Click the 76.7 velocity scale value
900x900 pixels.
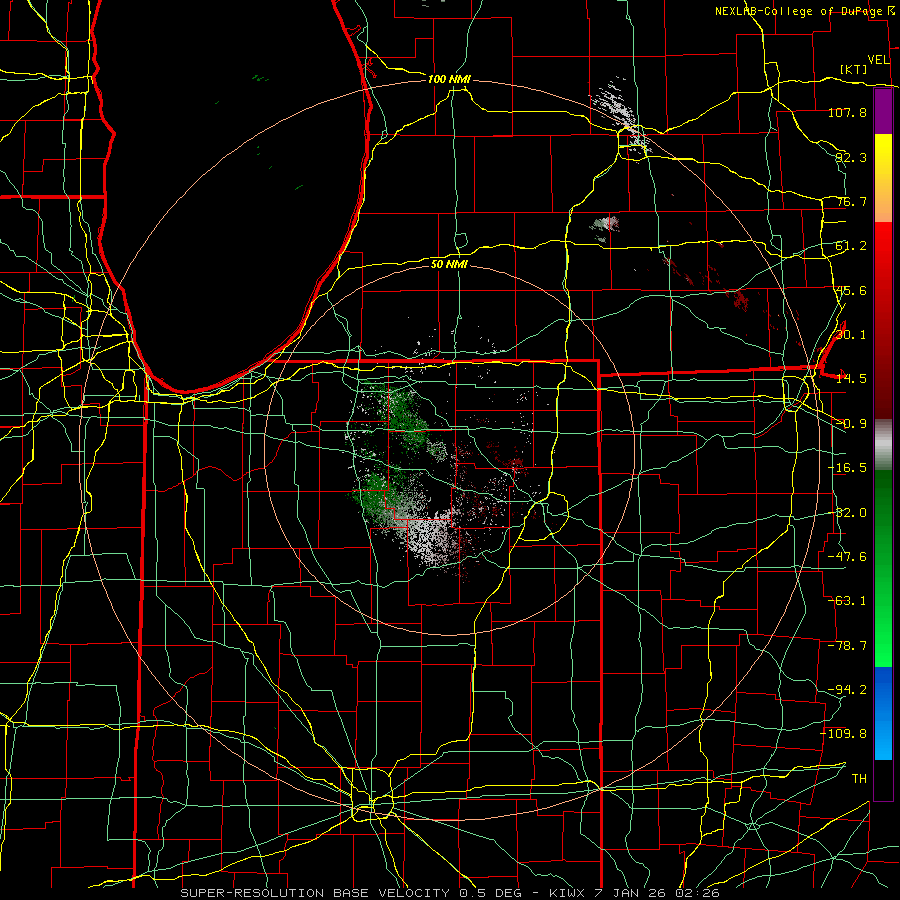click(851, 201)
